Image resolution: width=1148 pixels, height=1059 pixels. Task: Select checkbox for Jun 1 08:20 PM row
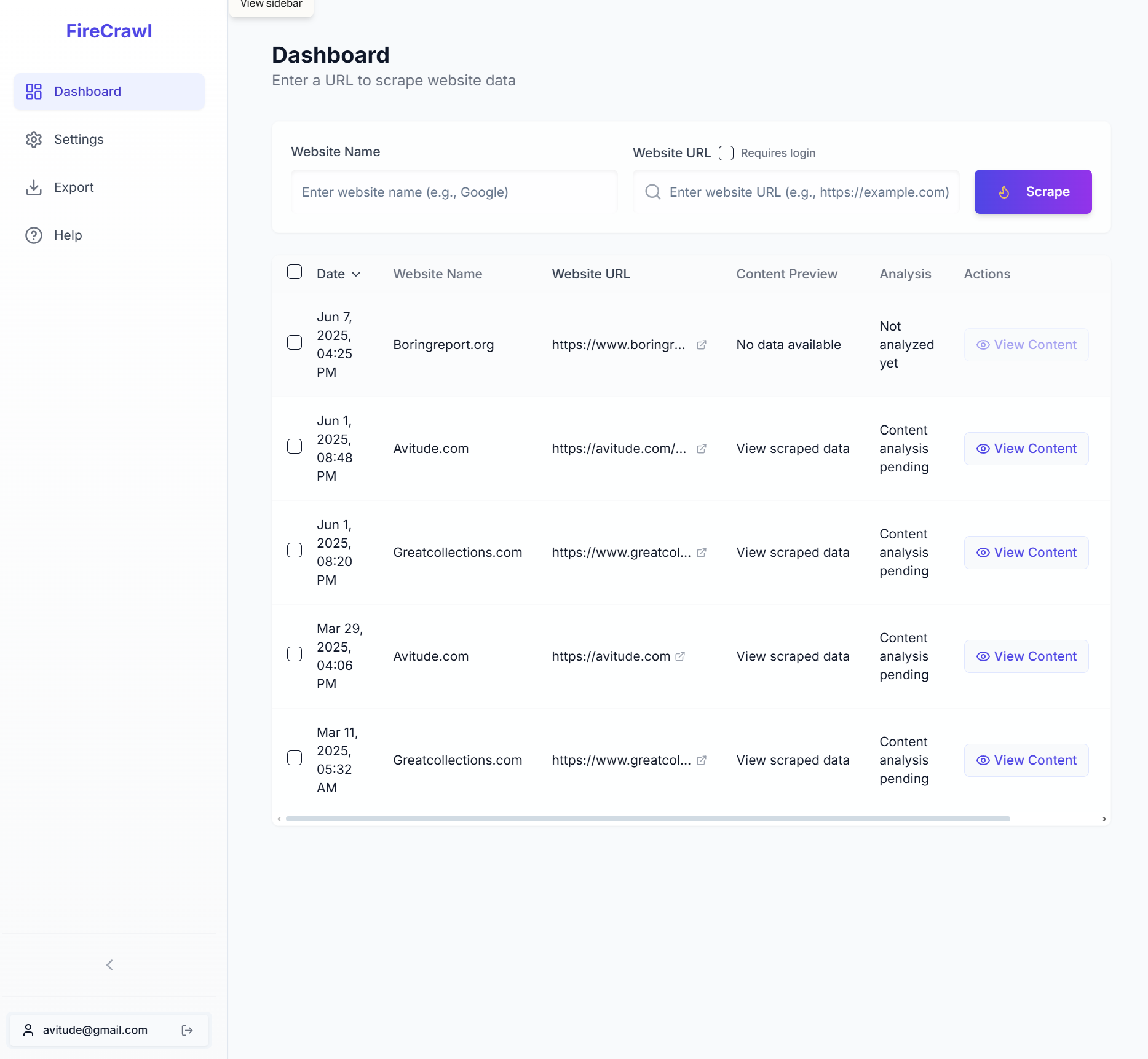coord(295,550)
